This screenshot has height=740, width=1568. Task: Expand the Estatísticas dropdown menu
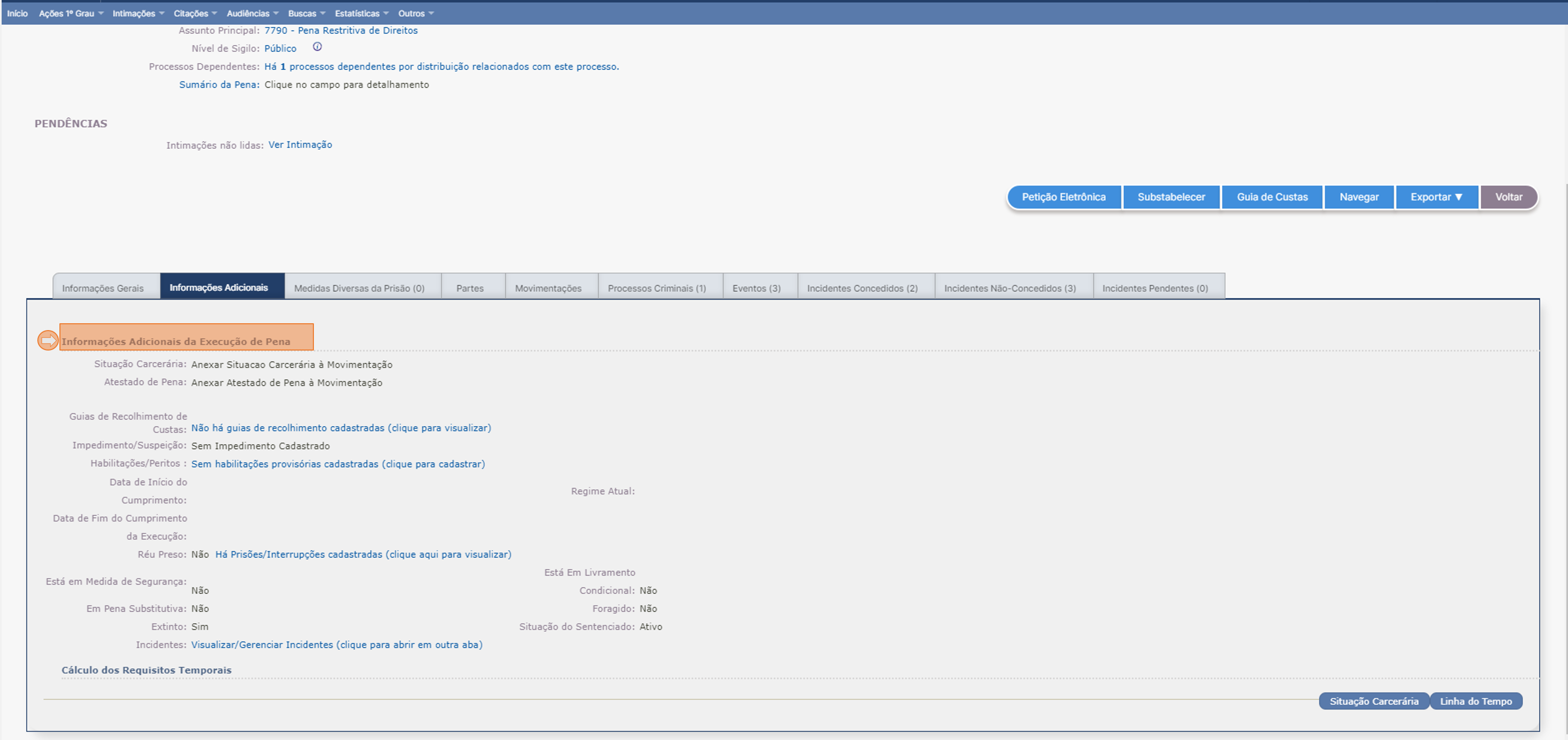362,13
